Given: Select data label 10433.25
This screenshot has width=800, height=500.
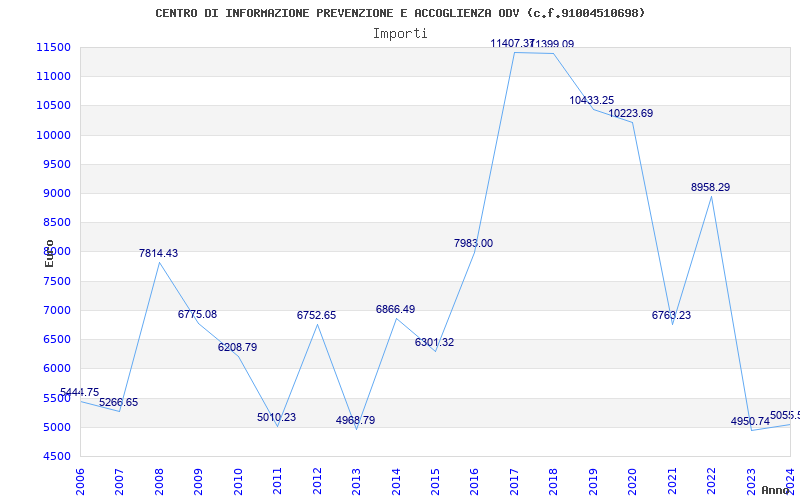Looking at the screenshot, I should pos(592,101).
